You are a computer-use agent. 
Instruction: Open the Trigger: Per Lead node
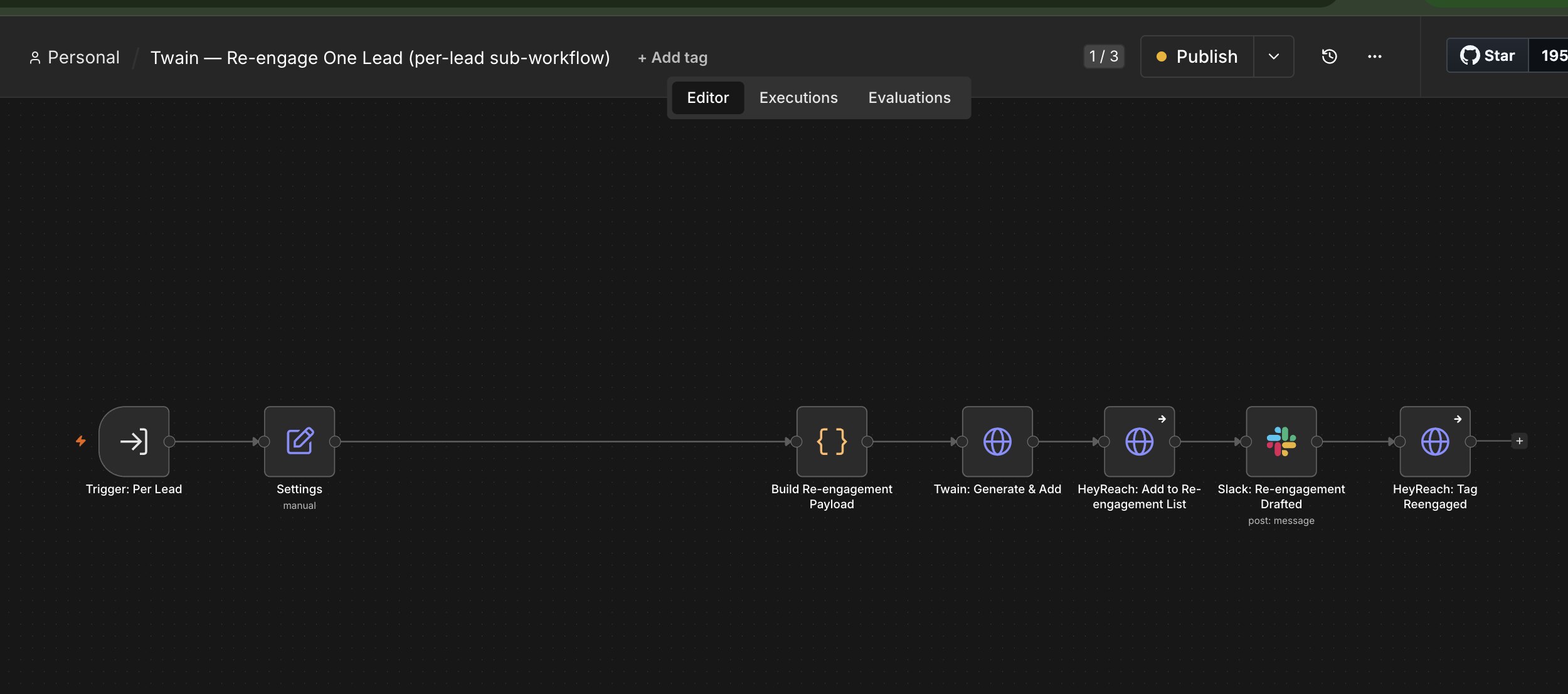click(x=134, y=441)
